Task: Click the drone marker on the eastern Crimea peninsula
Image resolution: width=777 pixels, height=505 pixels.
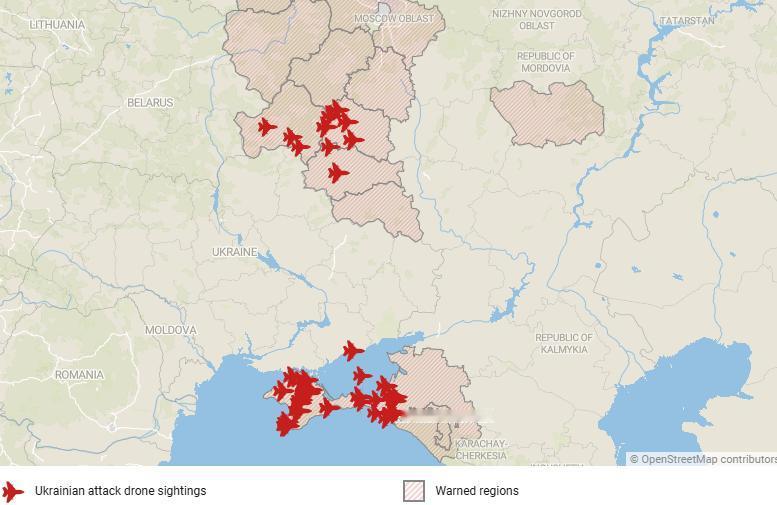Action: tap(329, 408)
